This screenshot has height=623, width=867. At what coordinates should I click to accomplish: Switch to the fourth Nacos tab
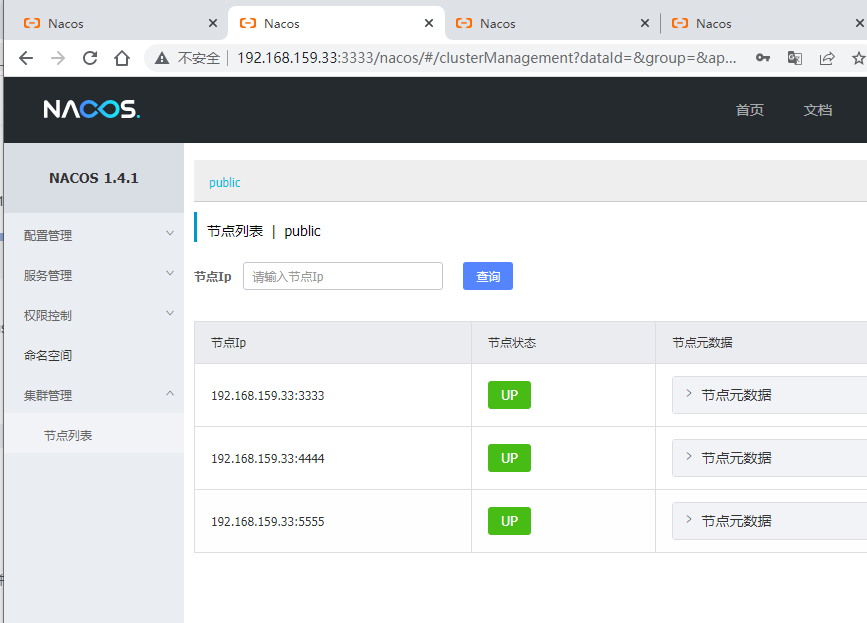click(763, 23)
